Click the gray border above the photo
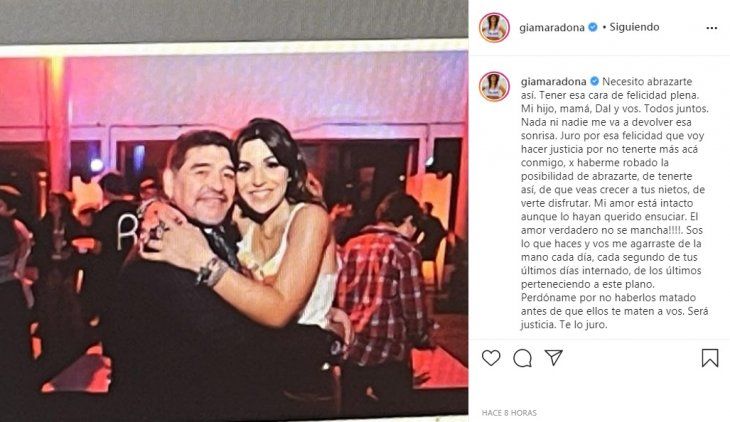Viewport: 730px width, 422px height. click(x=234, y=21)
